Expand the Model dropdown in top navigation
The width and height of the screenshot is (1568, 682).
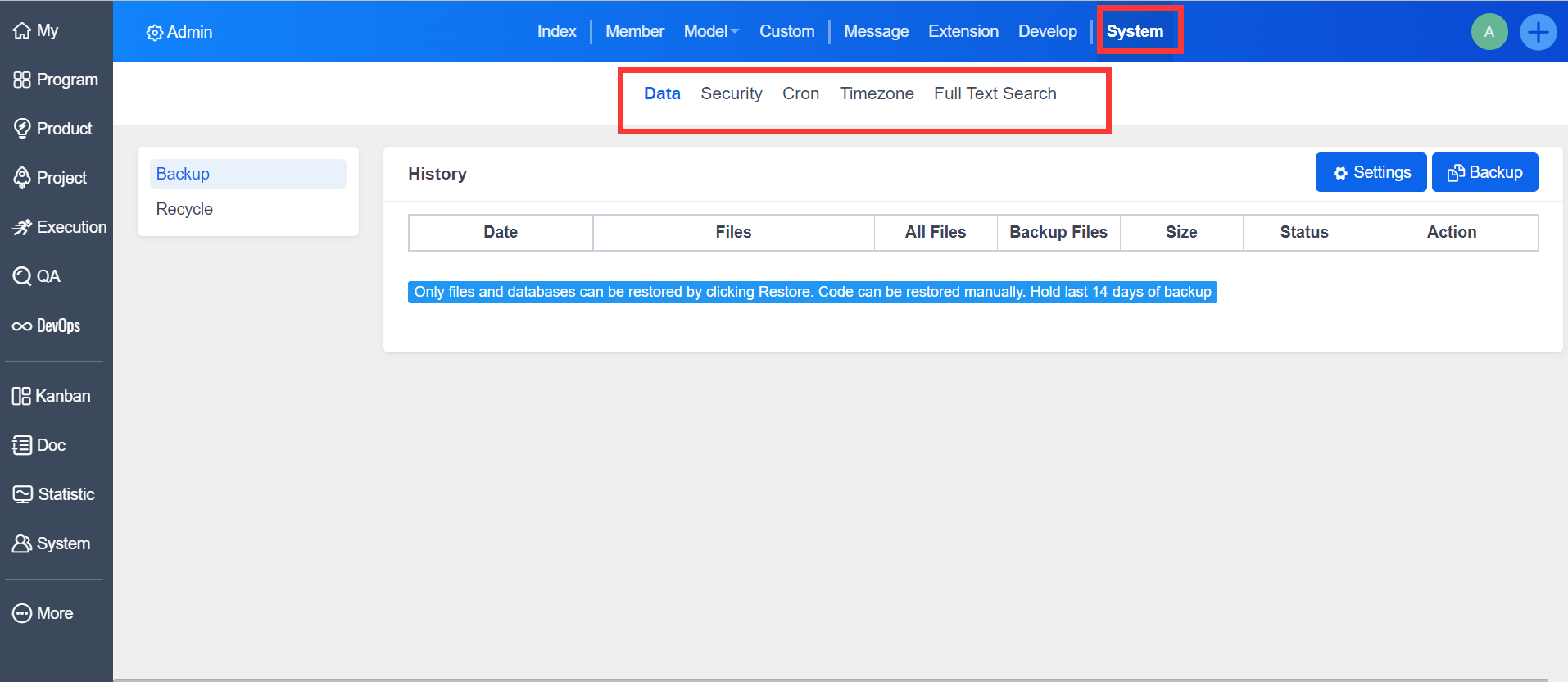710,31
